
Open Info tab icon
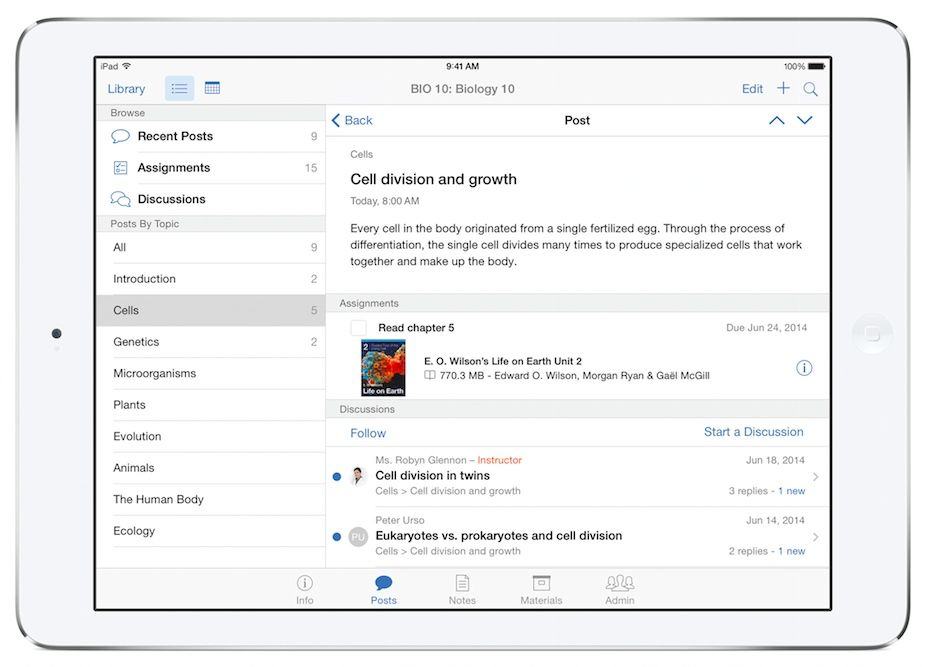point(305,590)
